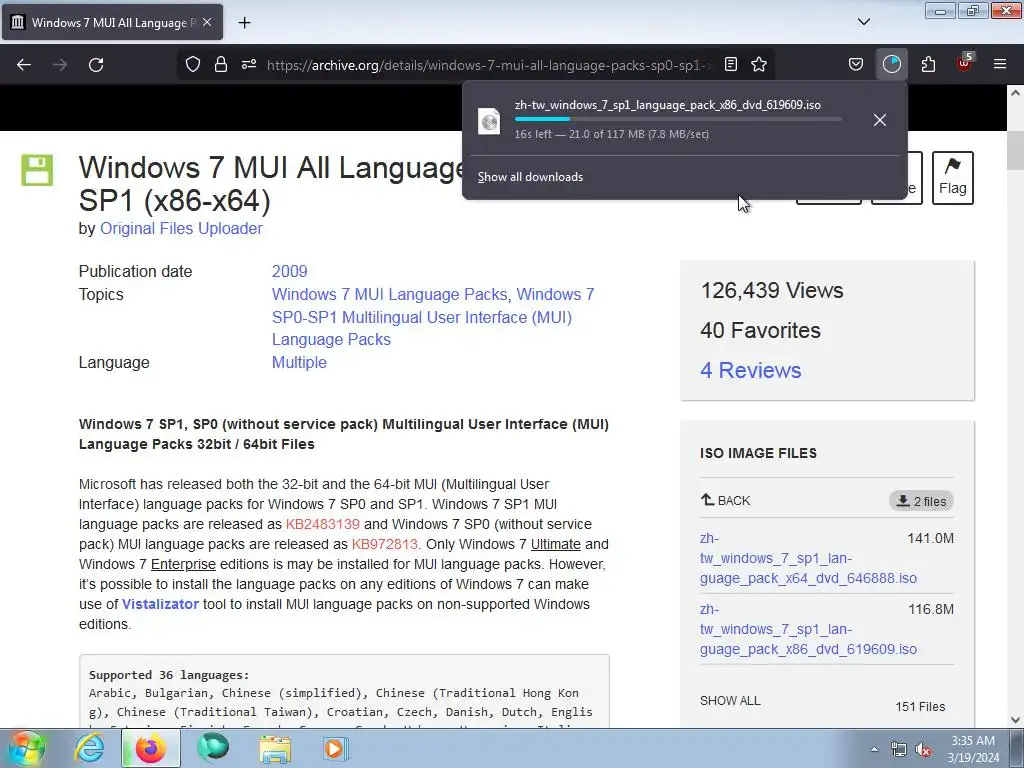The image size is (1024, 768).
Task: Open the Firefox hamburger application menu
Action: pos(1000,64)
